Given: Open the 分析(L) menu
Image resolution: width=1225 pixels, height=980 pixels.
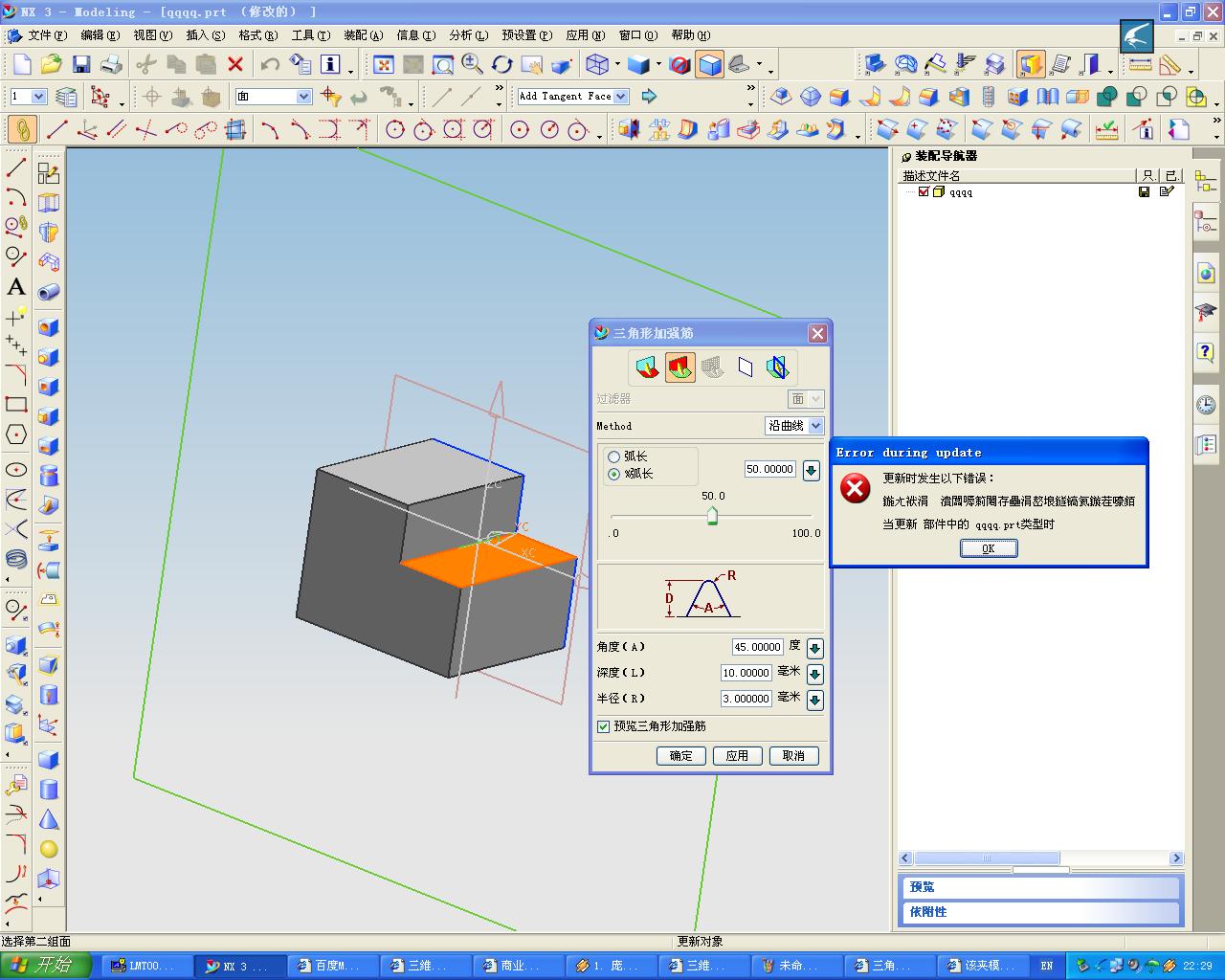Looking at the screenshot, I should [x=468, y=35].
